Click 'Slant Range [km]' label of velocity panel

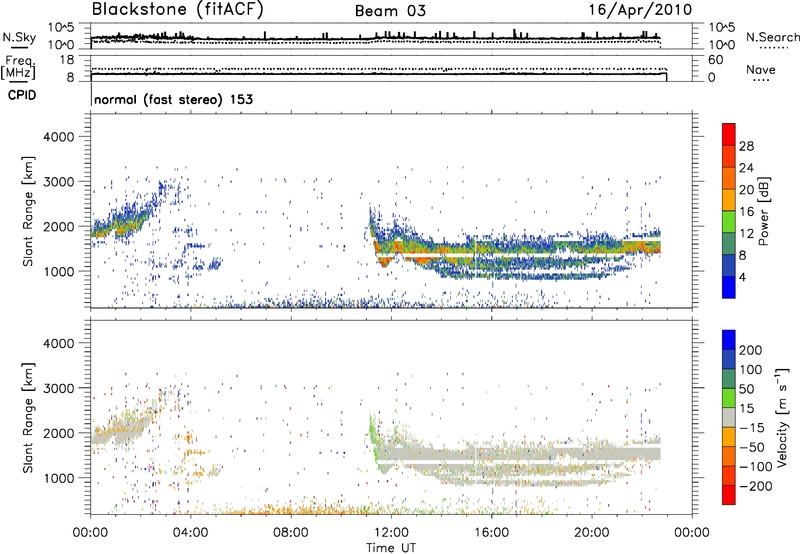point(28,418)
